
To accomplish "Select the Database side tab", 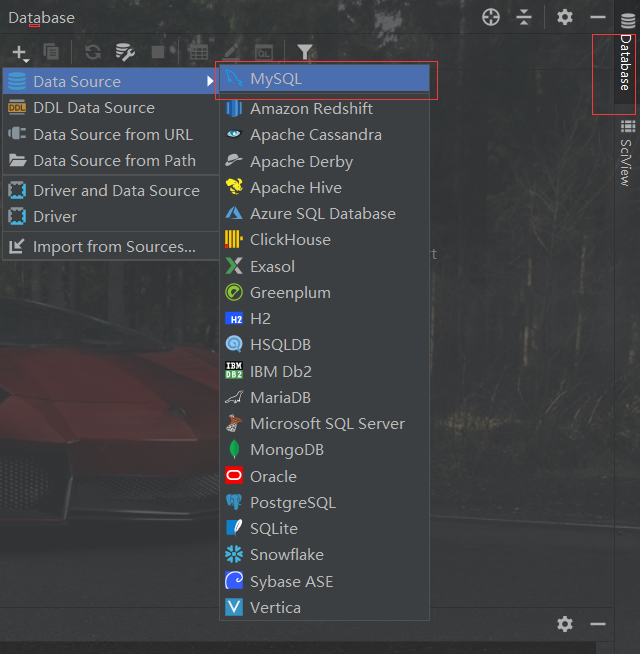I will click(x=625, y=52).
